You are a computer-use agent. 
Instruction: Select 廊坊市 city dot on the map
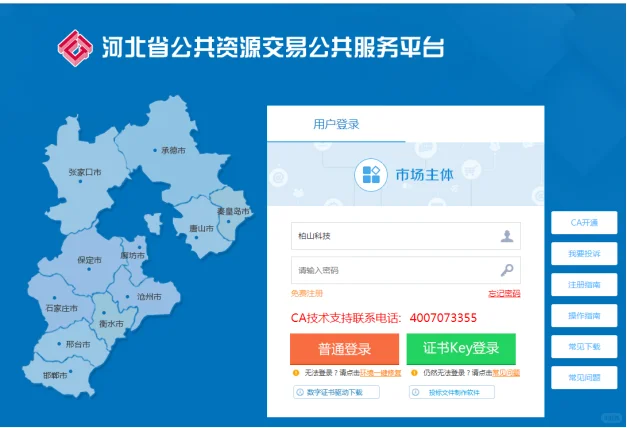pos(140,248)
